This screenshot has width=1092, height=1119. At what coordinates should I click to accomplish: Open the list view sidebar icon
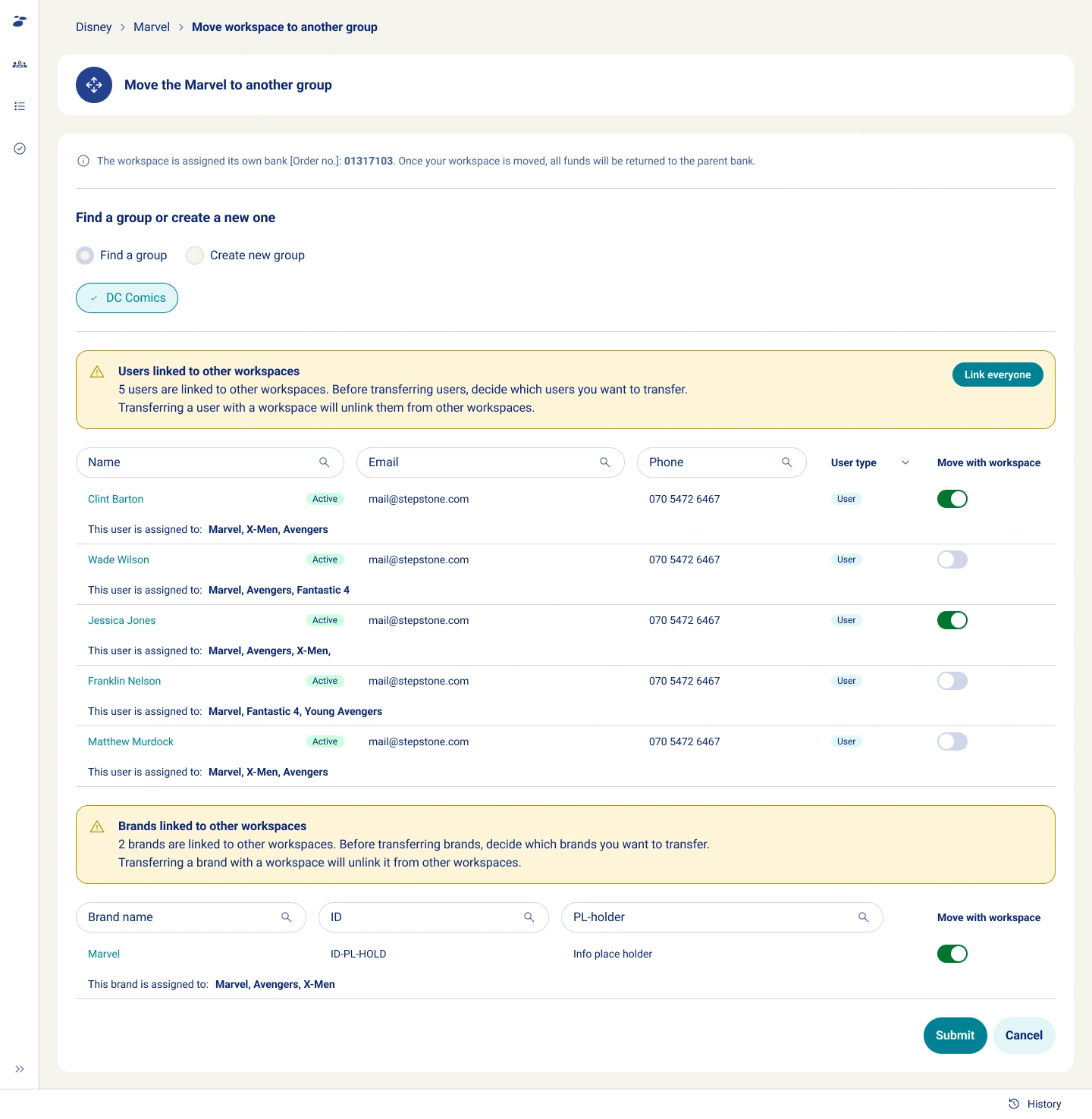(x=20, y=106)
